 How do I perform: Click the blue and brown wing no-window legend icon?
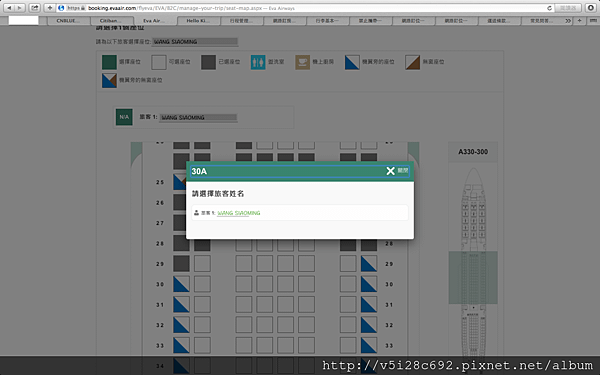click(x=109, y=80)
